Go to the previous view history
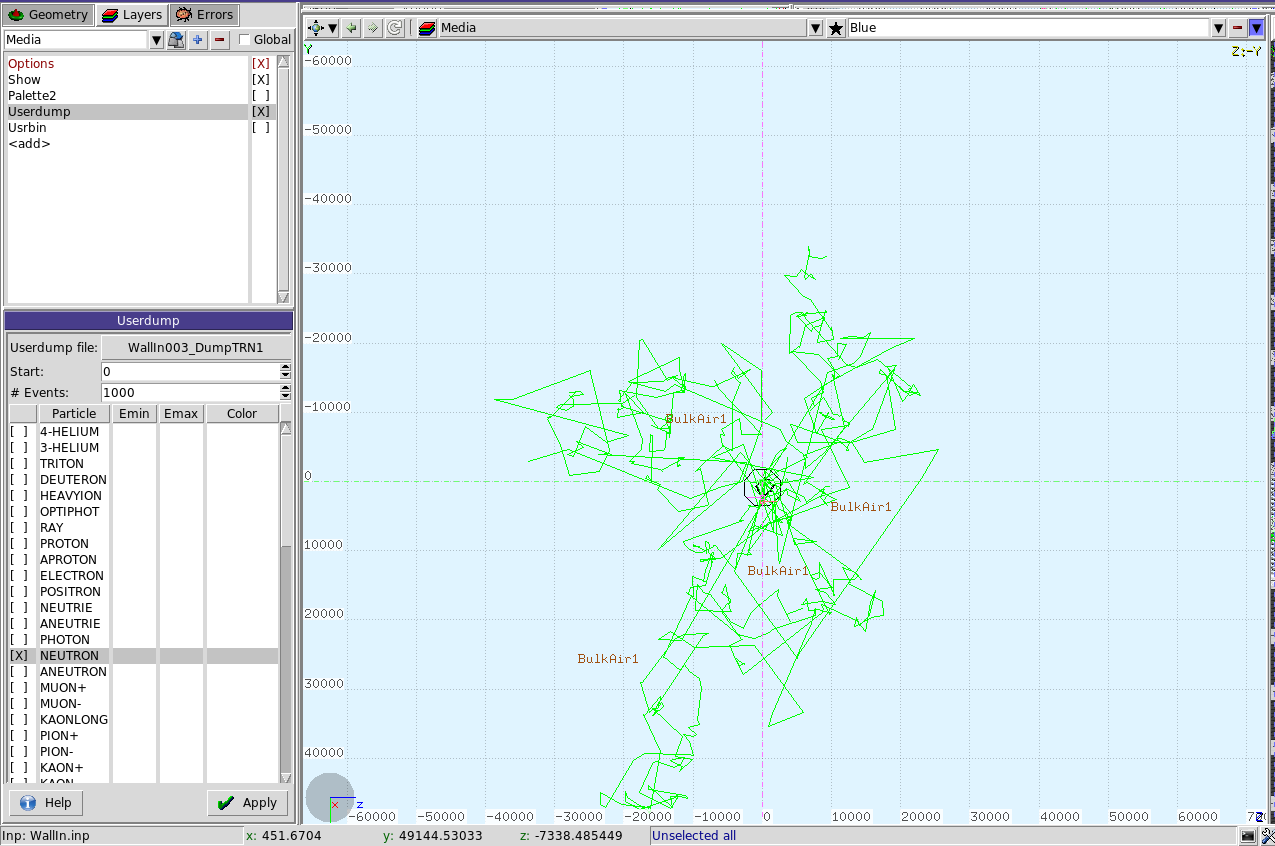 [x=351, y=28]
